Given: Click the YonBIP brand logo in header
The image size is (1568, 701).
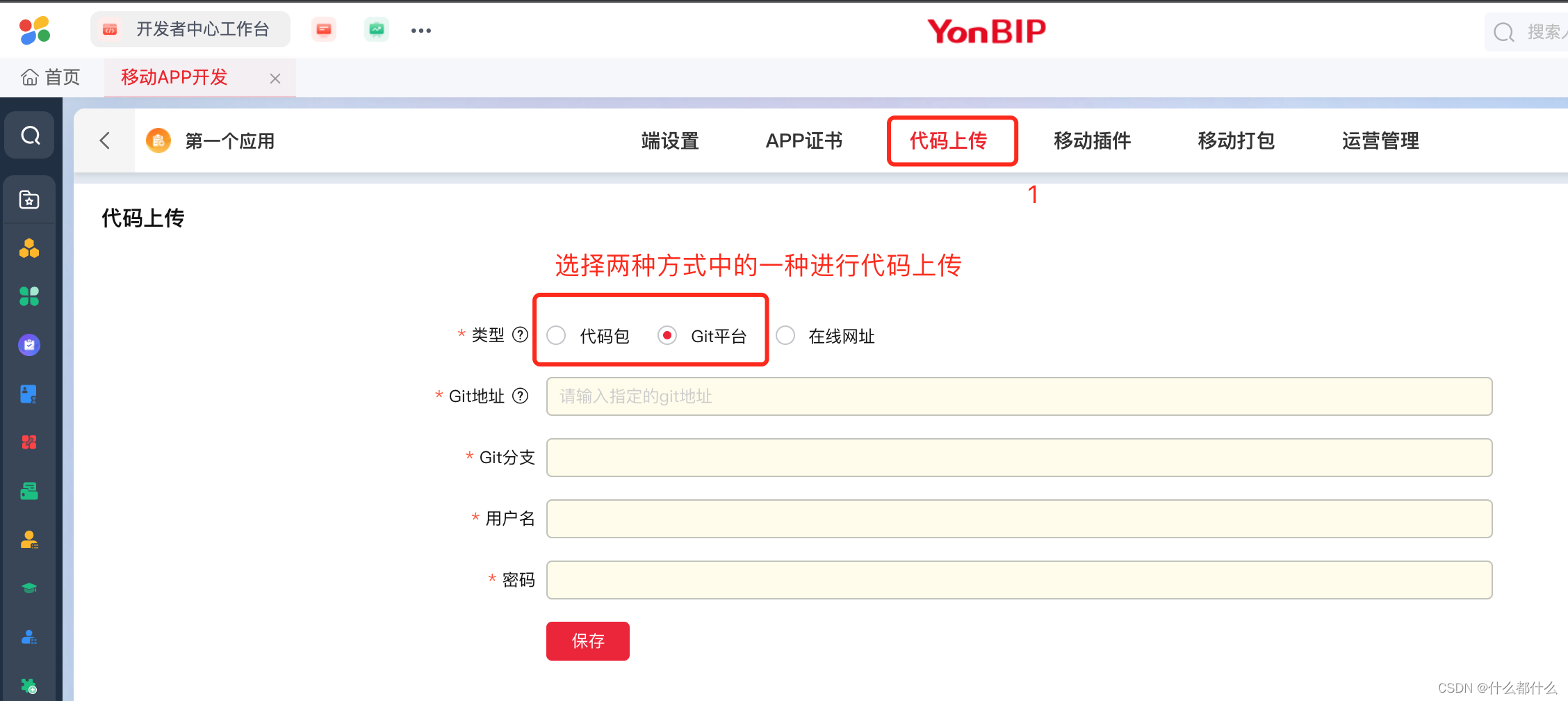Looking at the screenshot, I should pos(986,31).
